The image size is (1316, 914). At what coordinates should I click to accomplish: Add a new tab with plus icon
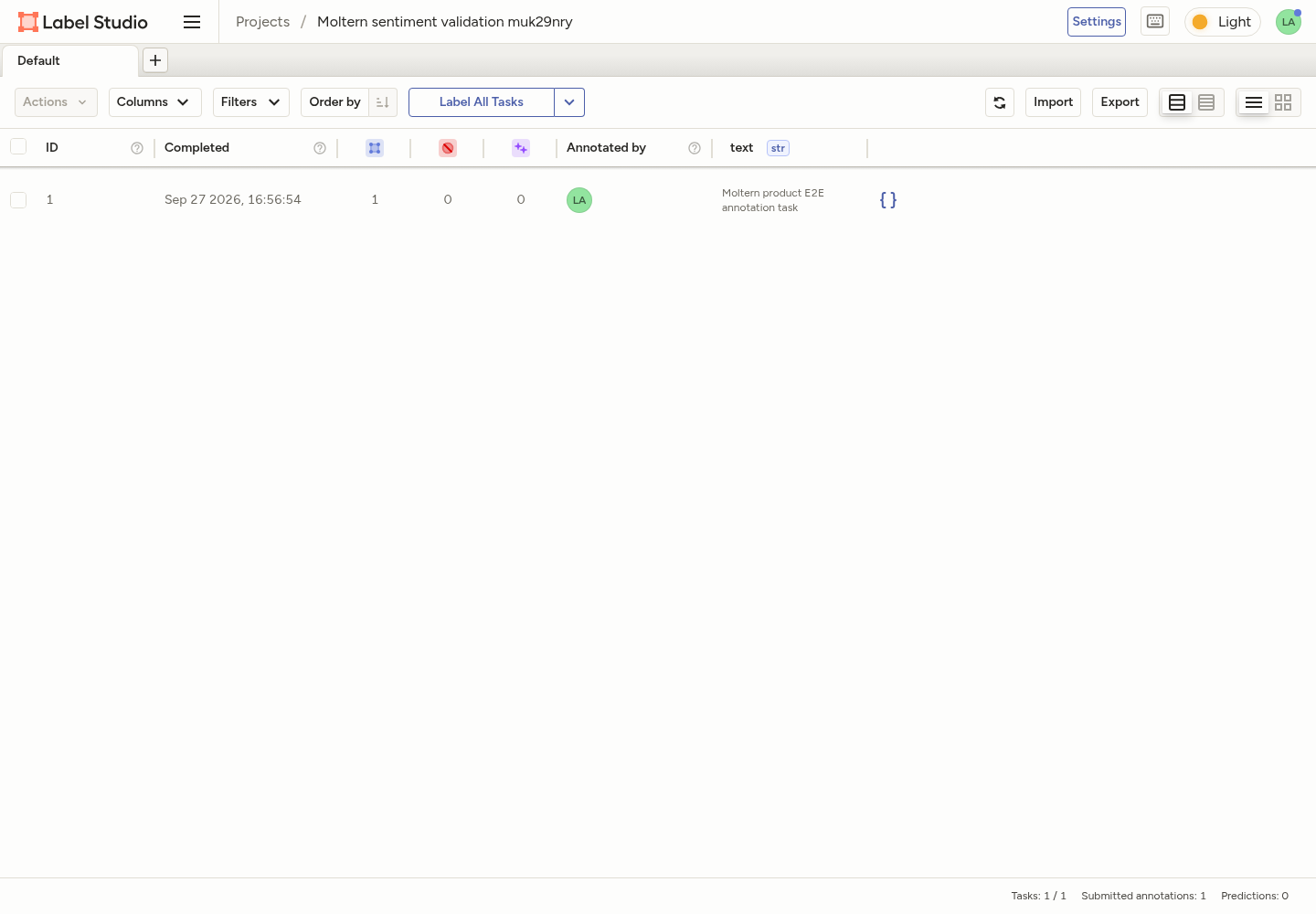[155, 60]
